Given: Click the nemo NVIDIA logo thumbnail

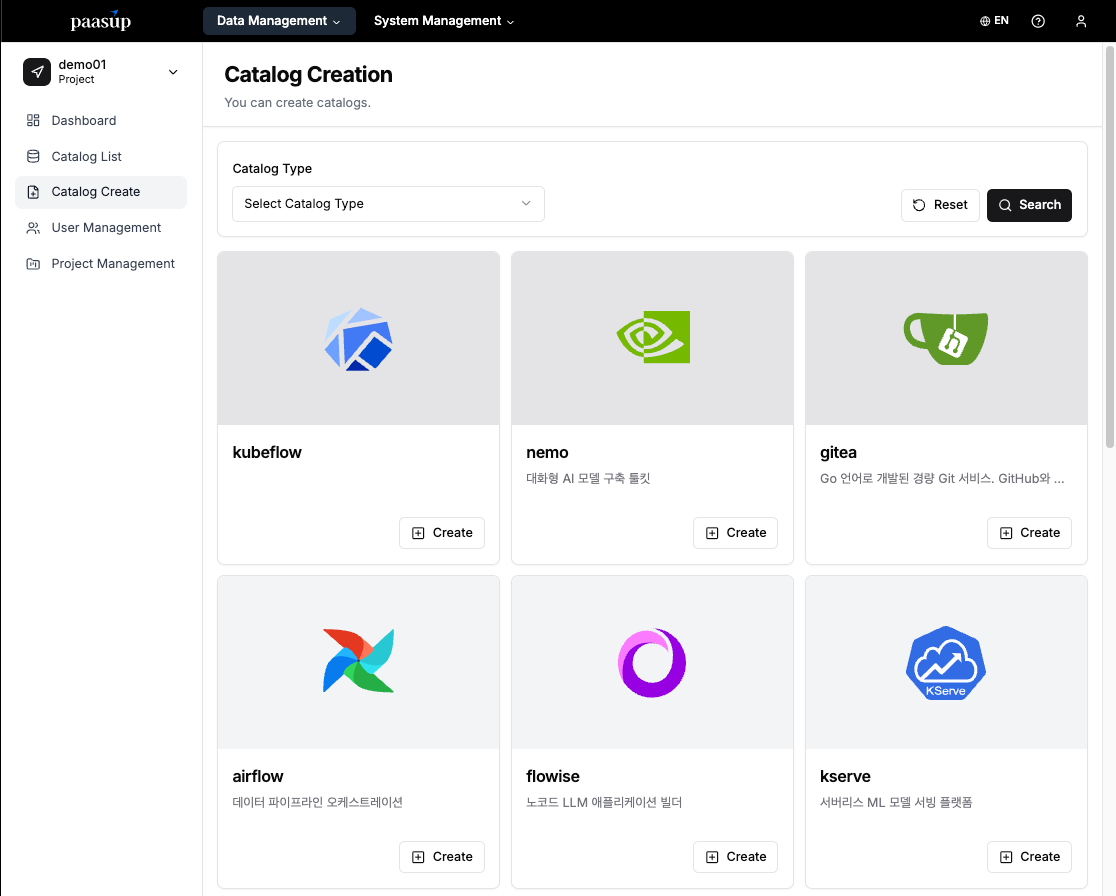Looking at the screenshot, I should pyautogui.click(x=653, y=337).
